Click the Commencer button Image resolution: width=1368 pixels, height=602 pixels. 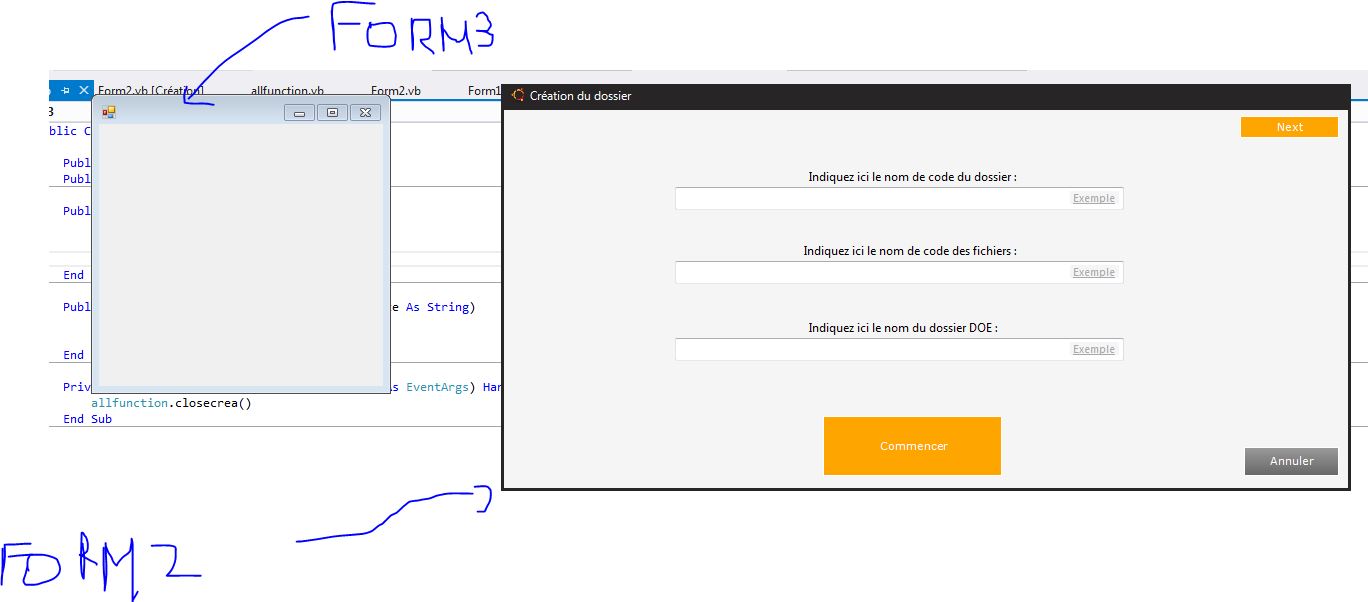[x=911, y=445]
